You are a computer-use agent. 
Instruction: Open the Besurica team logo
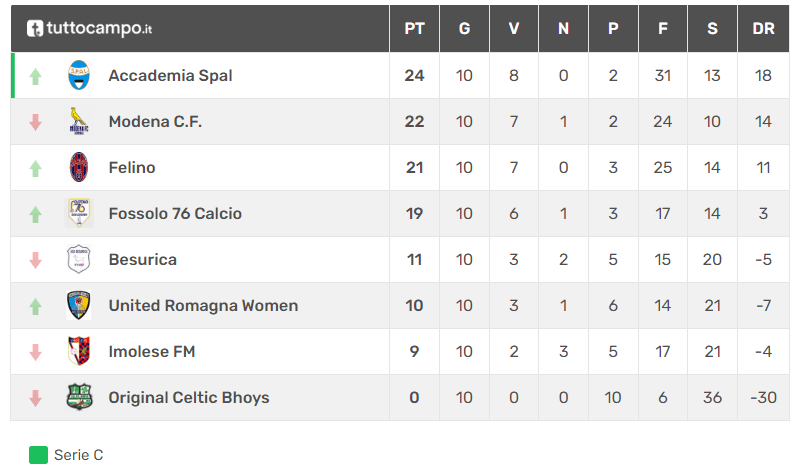point(79,259)
